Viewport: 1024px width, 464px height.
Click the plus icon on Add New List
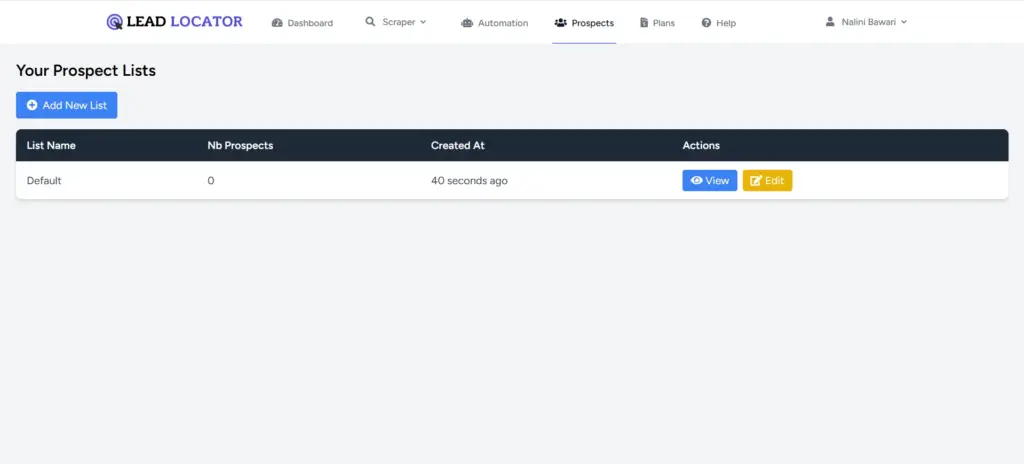click(32, 105)
